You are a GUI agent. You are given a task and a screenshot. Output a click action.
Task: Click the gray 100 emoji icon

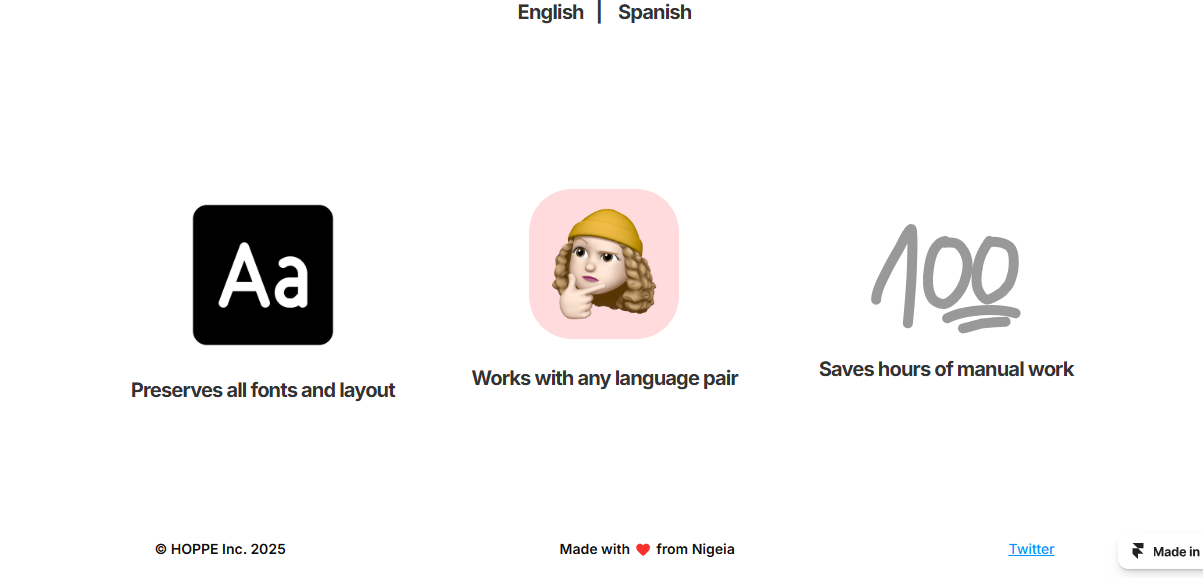[x=946, y=277]
